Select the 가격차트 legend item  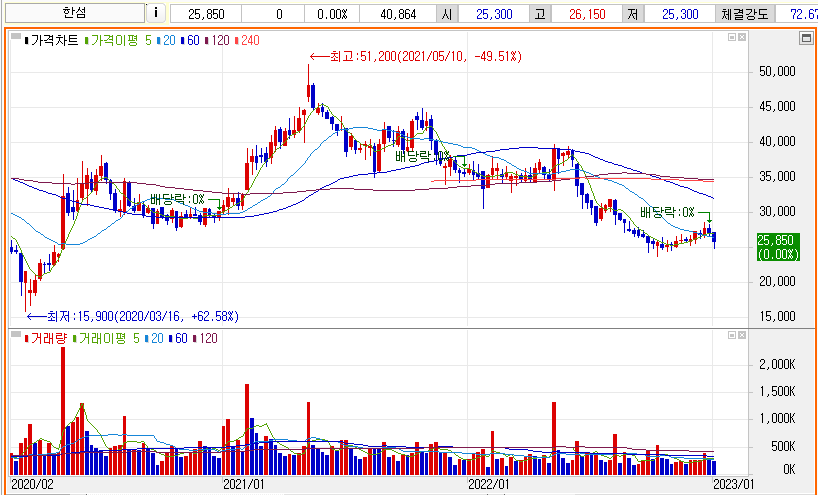(52, 40)
